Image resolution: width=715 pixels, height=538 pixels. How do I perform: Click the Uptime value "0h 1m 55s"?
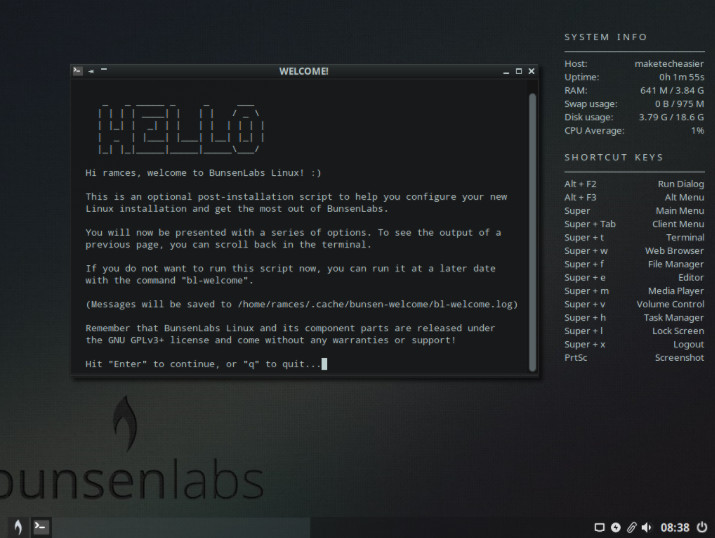pyautogui.click(x=681, y=77)
